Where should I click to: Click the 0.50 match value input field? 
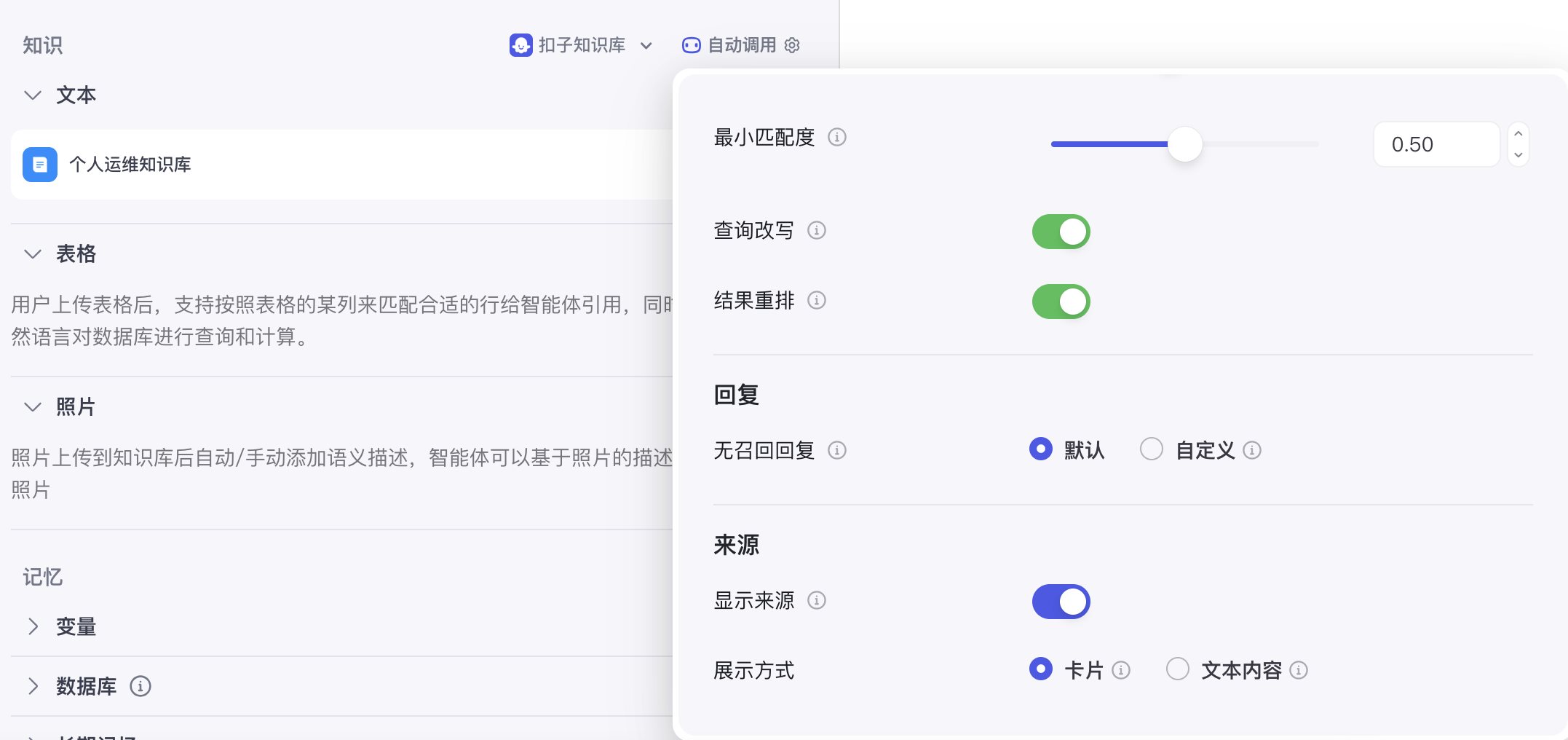1434,144
